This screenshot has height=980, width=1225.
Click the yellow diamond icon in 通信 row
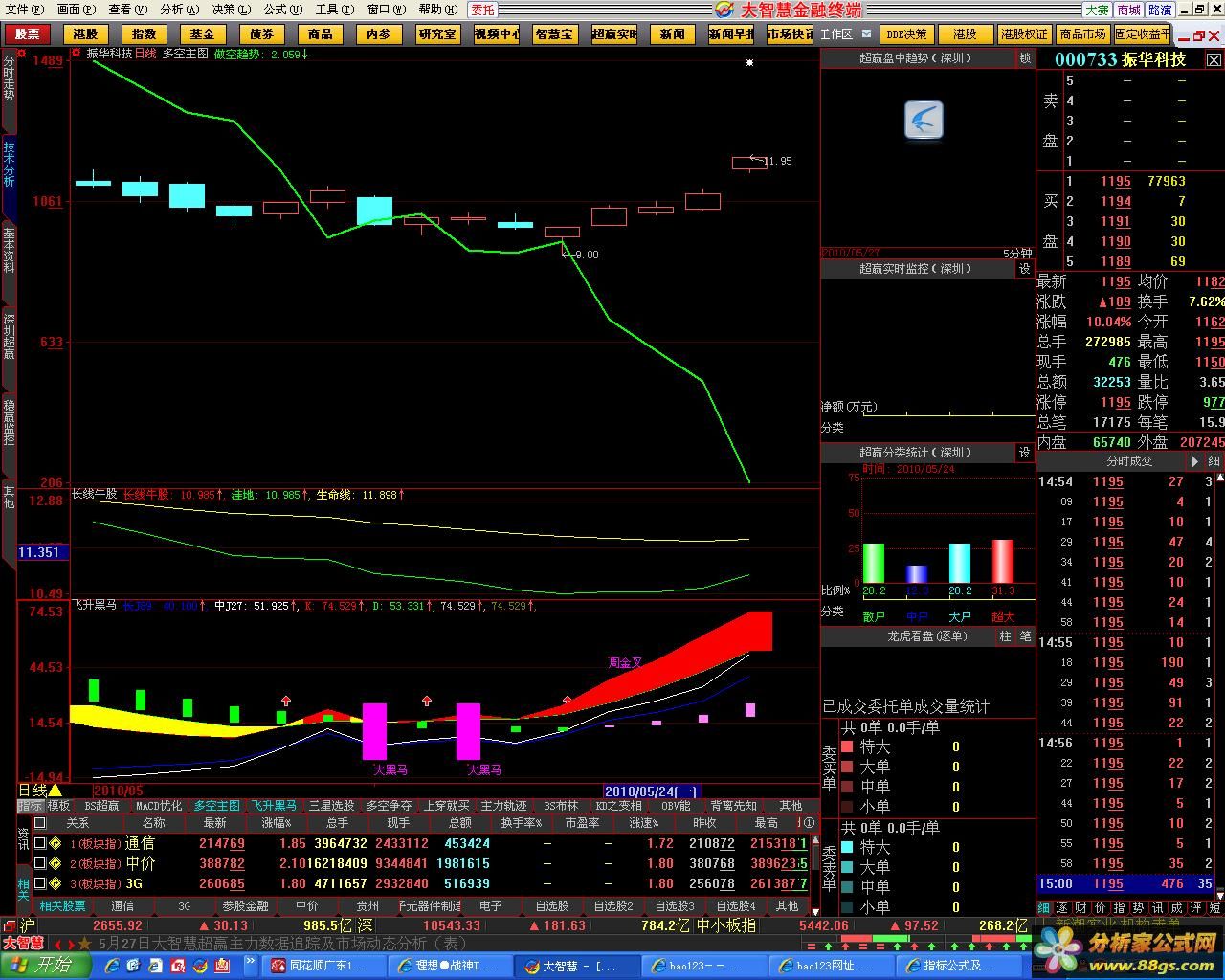coord(56,843)
